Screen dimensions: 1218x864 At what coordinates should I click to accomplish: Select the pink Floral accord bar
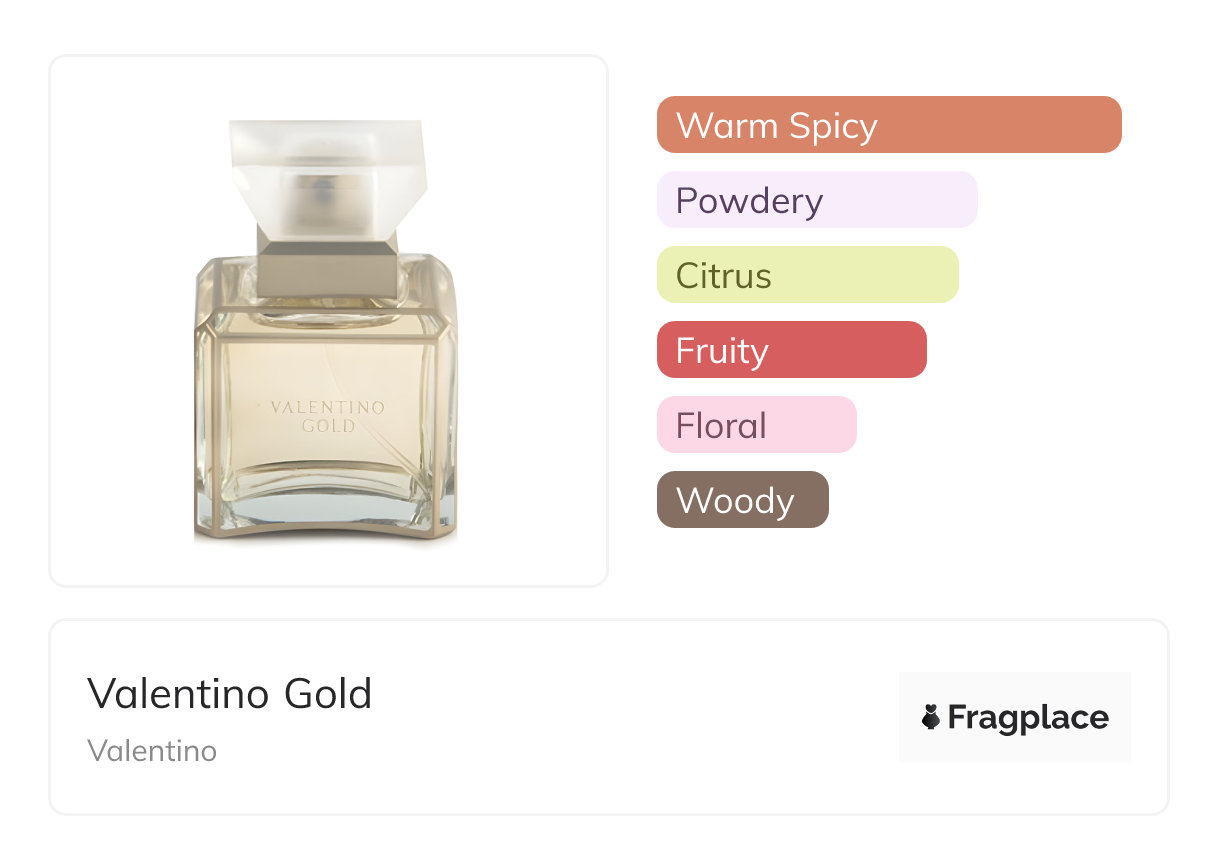(x=756, y=425)
